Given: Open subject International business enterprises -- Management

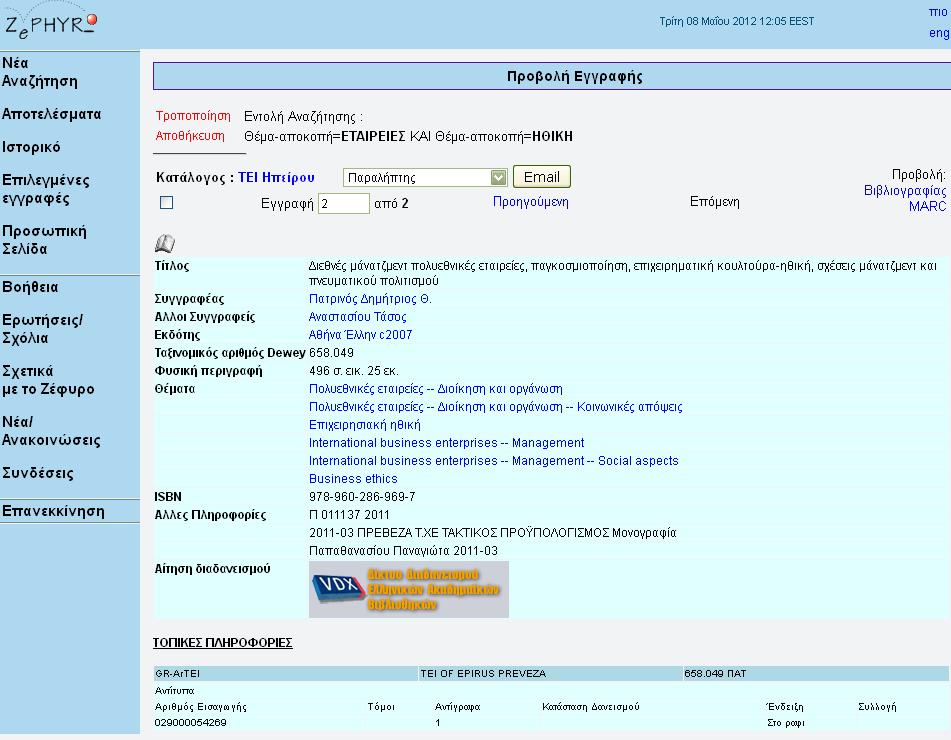Looking at the screenshot, I should click(x=446, y=443).
